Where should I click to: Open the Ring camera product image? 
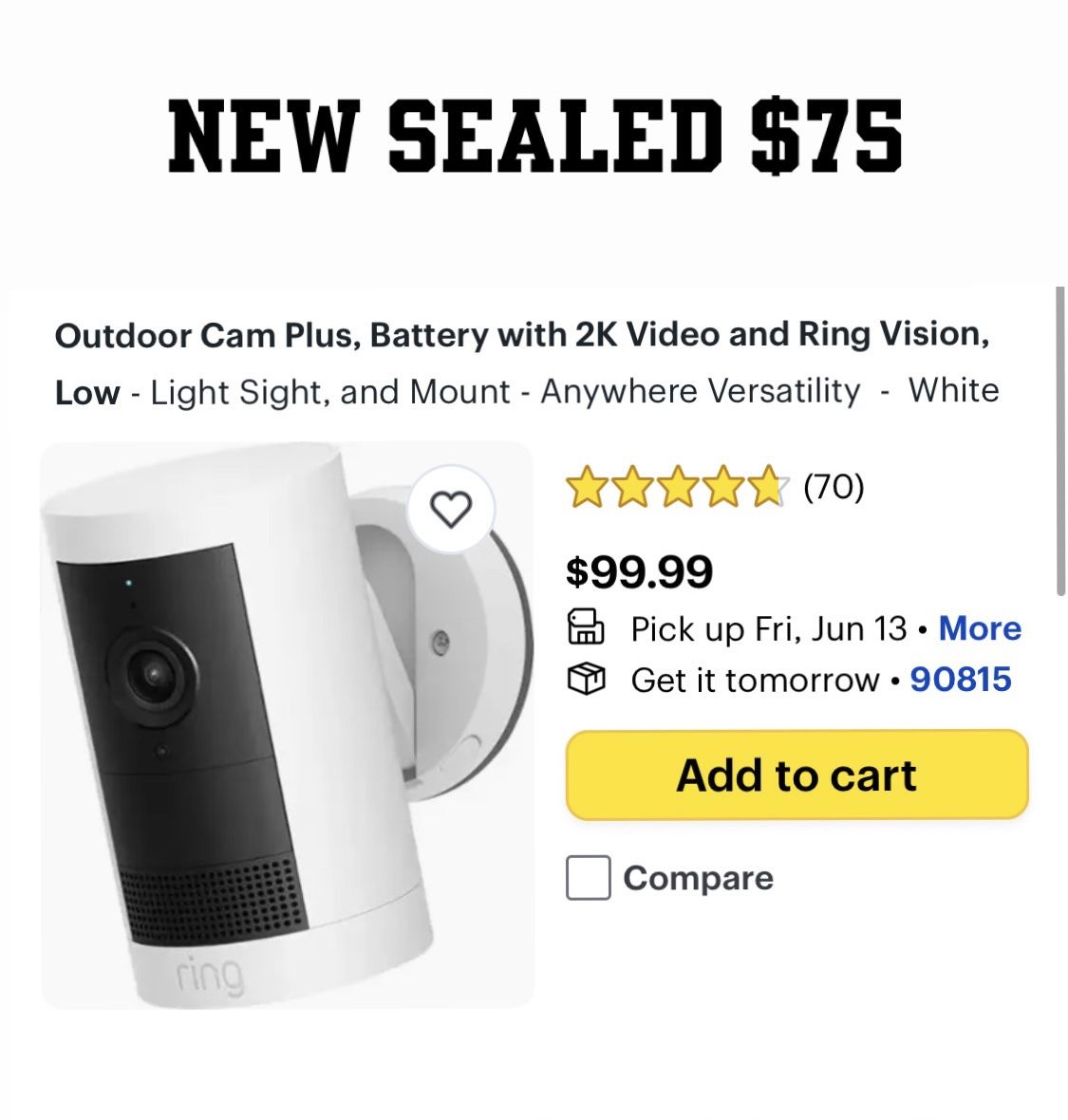[x=288, y=725]
